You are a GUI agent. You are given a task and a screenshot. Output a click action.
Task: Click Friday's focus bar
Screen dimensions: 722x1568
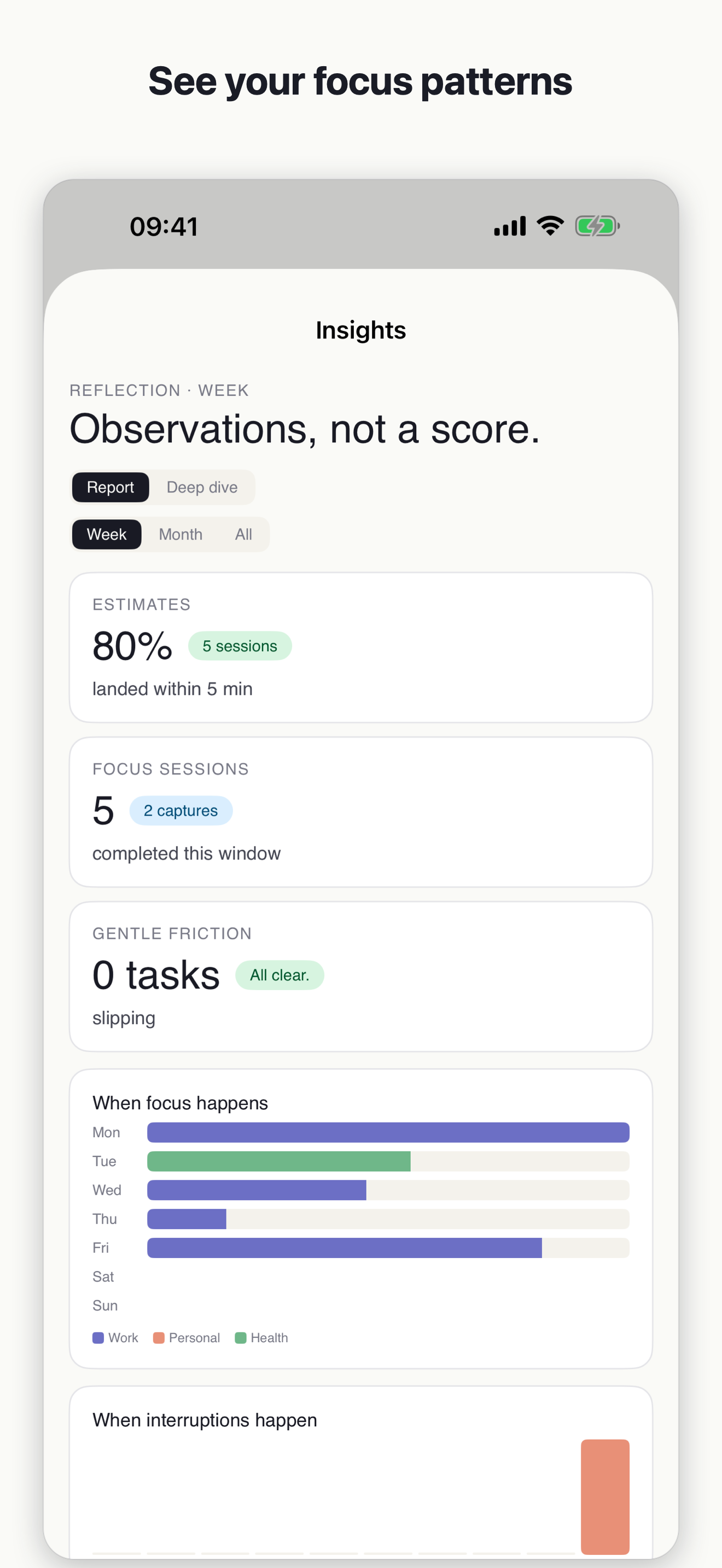tap(345, 1247)
